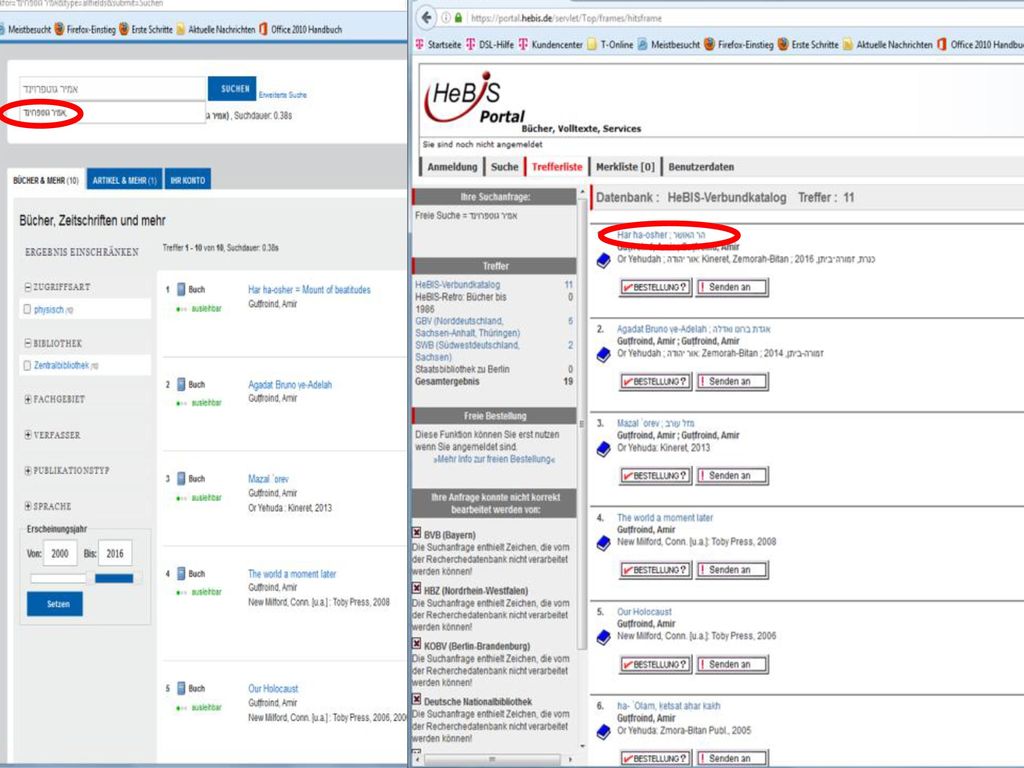Open Aktuelle Nachrichten bookmark in the left window

point(216,29)
